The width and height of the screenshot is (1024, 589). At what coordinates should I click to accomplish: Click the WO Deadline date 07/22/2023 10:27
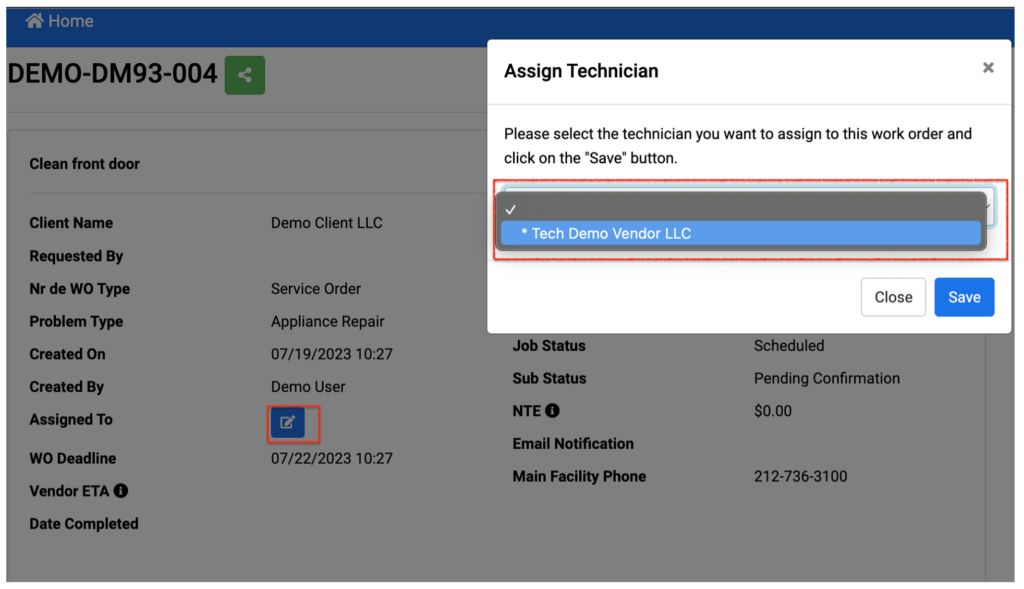tap(332, 458)
